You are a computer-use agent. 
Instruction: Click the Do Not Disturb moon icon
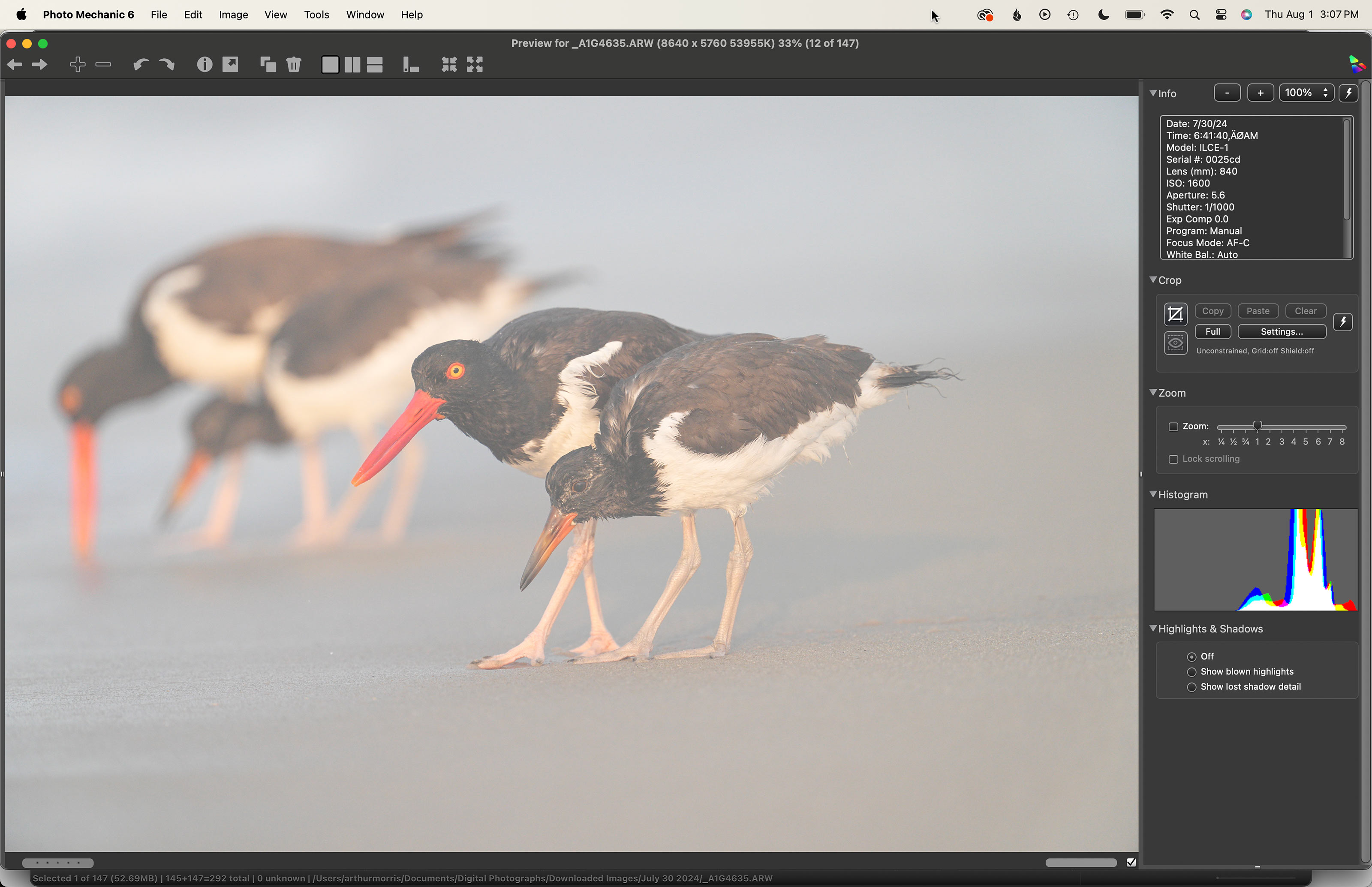[1103, 15]
